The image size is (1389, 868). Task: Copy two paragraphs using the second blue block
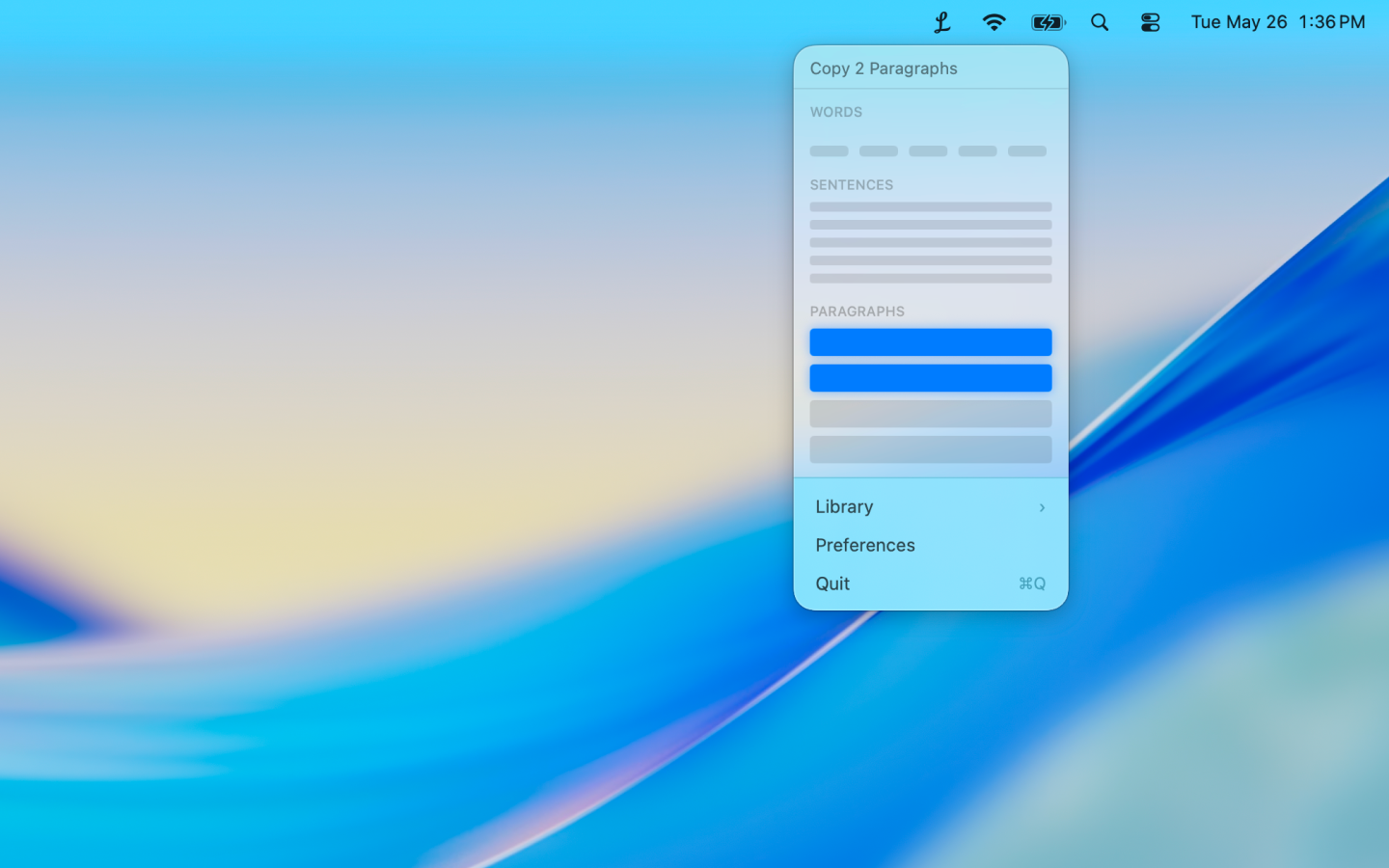931,378
